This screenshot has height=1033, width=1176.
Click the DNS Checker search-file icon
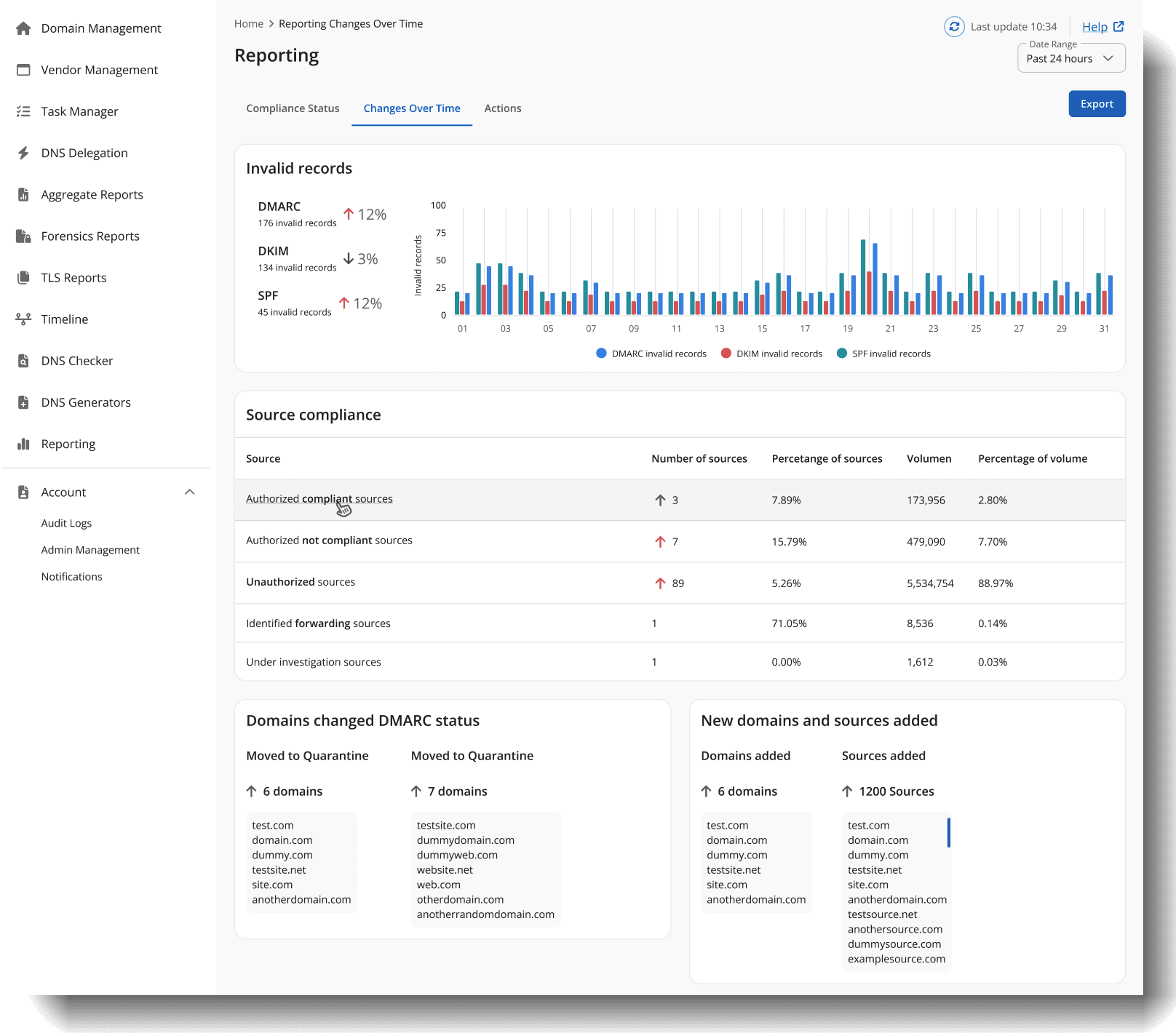tap(23, 361)
